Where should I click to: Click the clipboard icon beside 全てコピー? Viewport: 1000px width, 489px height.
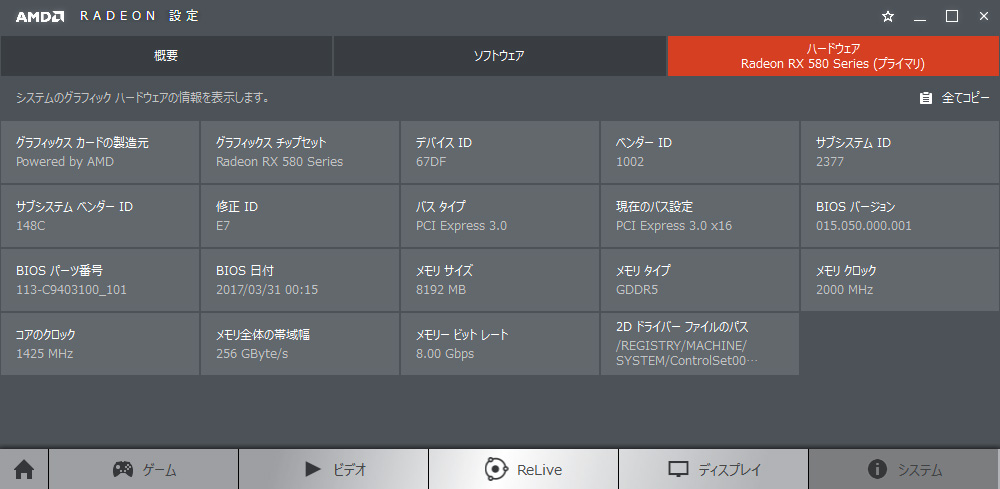[926, 98]
